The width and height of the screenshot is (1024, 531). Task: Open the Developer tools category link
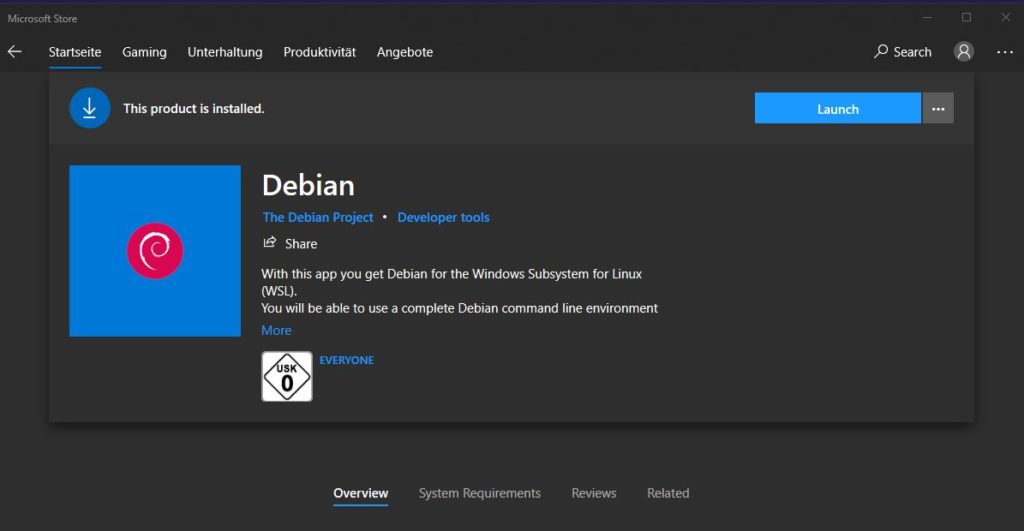(443, 217)
